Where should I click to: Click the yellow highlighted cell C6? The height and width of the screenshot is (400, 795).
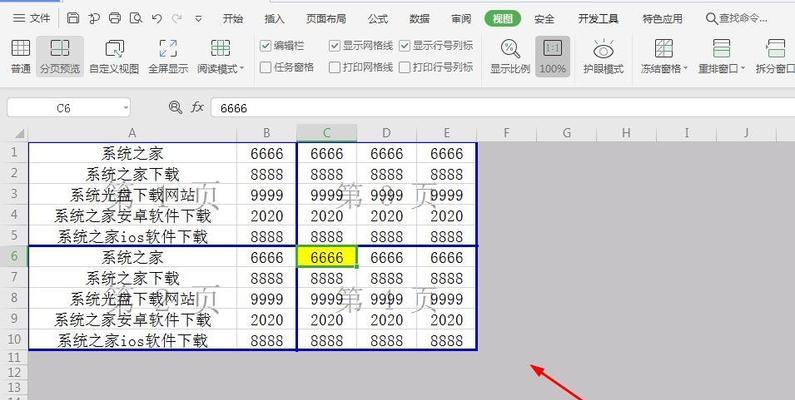pyautogui.click(x=327, y=257)
